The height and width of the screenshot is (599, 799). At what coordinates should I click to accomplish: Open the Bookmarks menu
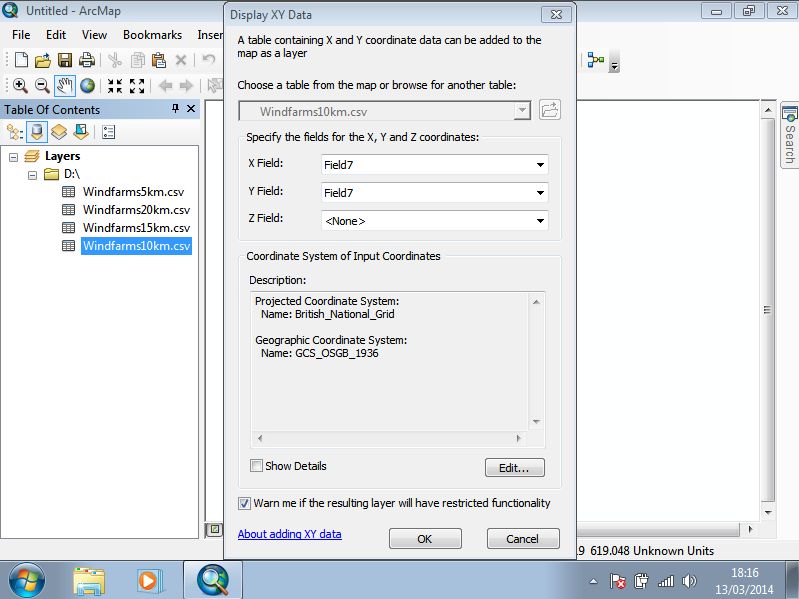click(152, 35)
